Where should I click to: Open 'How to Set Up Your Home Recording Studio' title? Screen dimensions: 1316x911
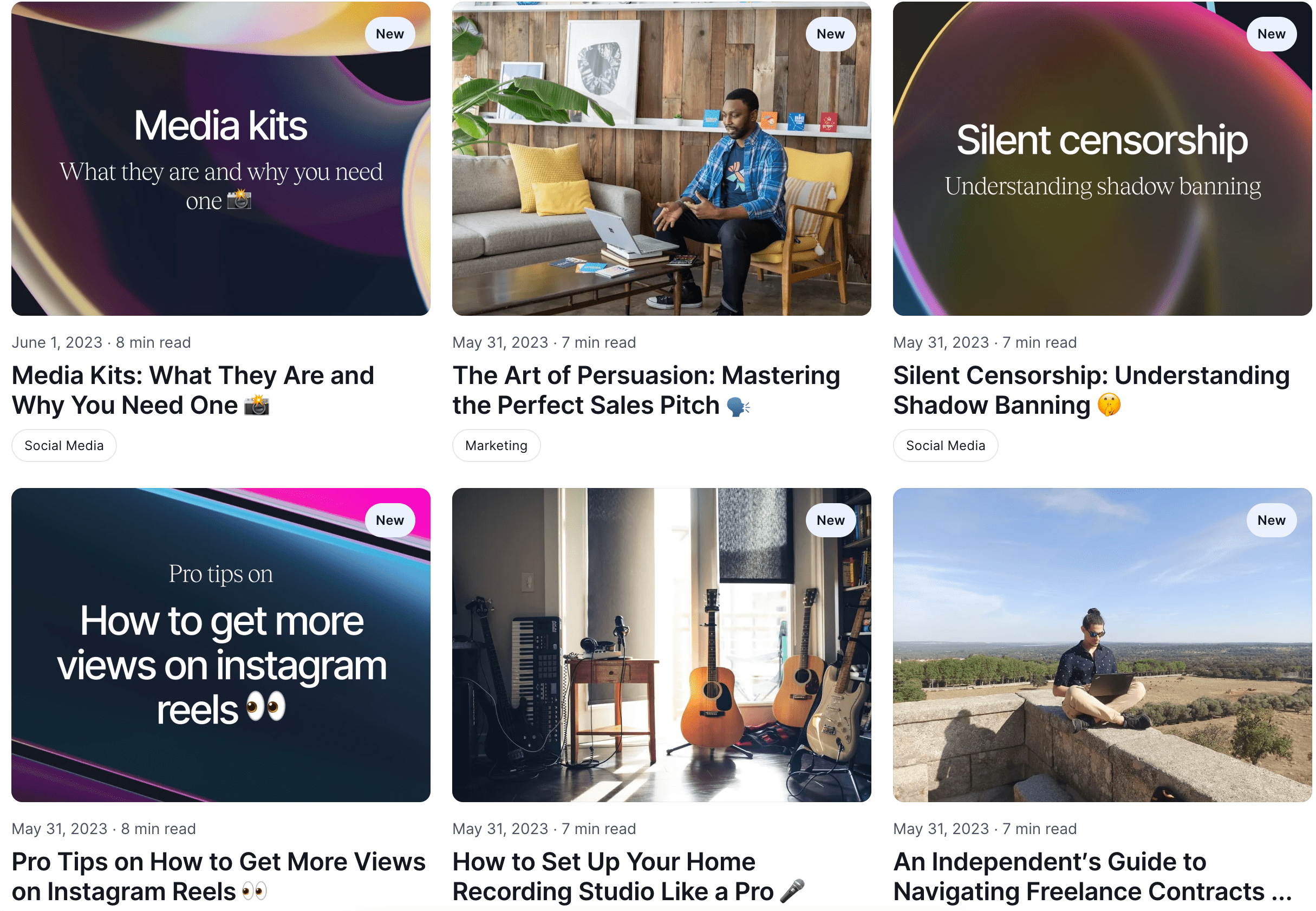pyautogui.click(x=628, y=876)
